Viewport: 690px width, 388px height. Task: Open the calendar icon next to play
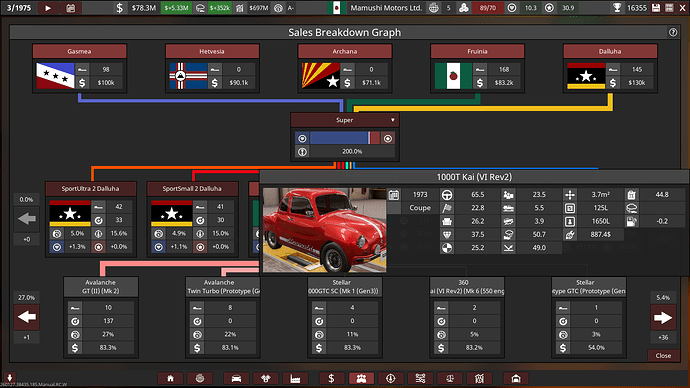[x=70, y=8]
